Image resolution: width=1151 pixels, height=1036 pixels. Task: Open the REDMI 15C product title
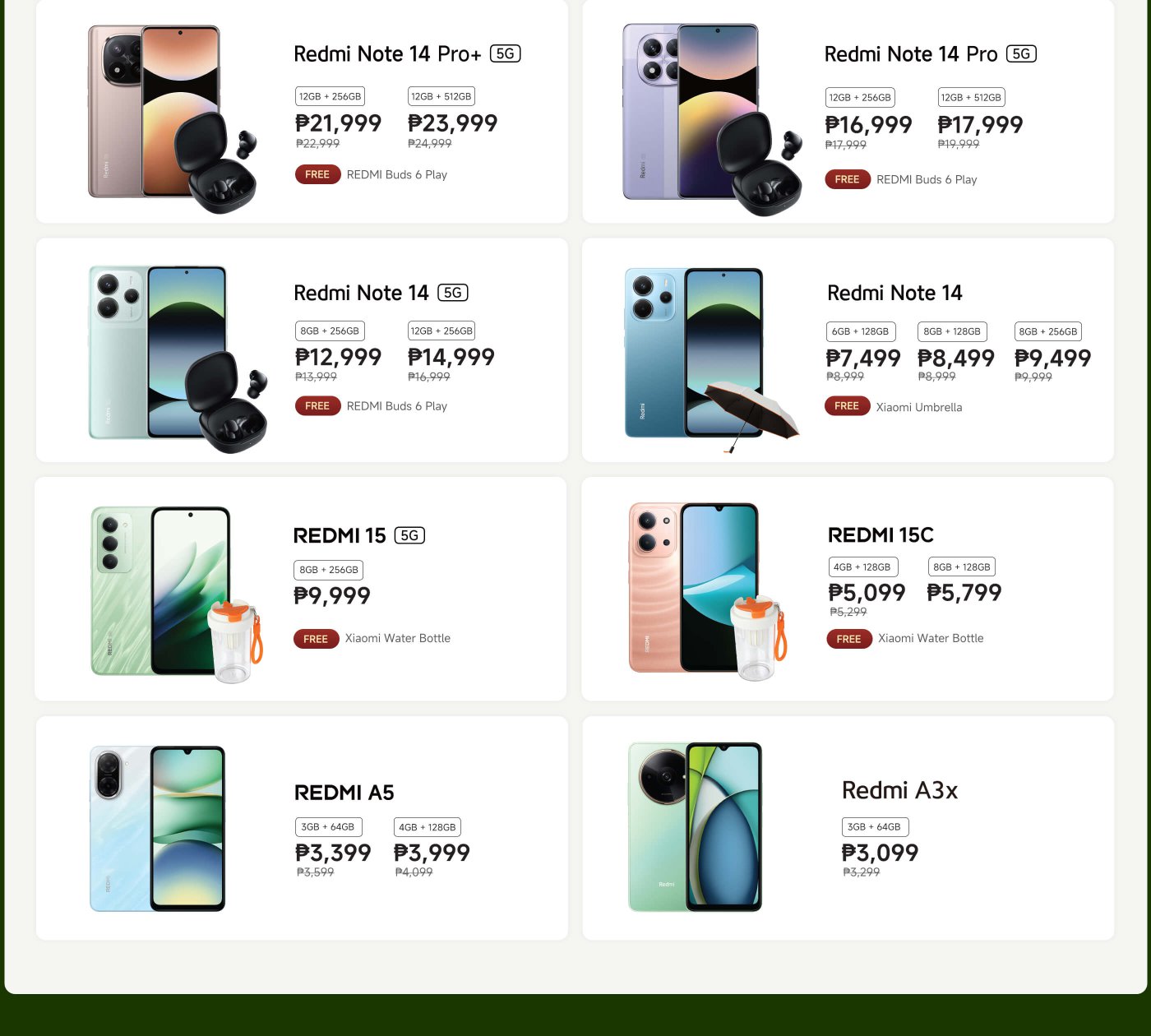(x=880, y=535)
